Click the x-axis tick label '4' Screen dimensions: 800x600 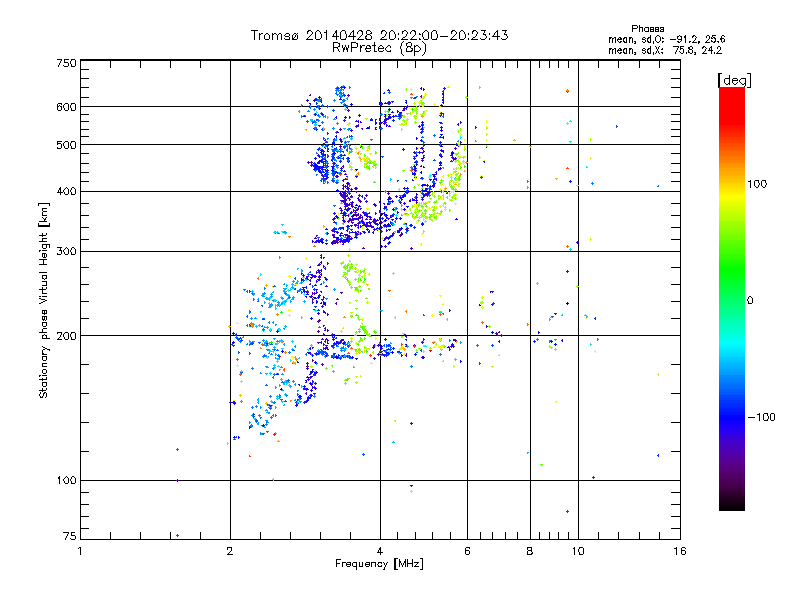coord(380,551)
